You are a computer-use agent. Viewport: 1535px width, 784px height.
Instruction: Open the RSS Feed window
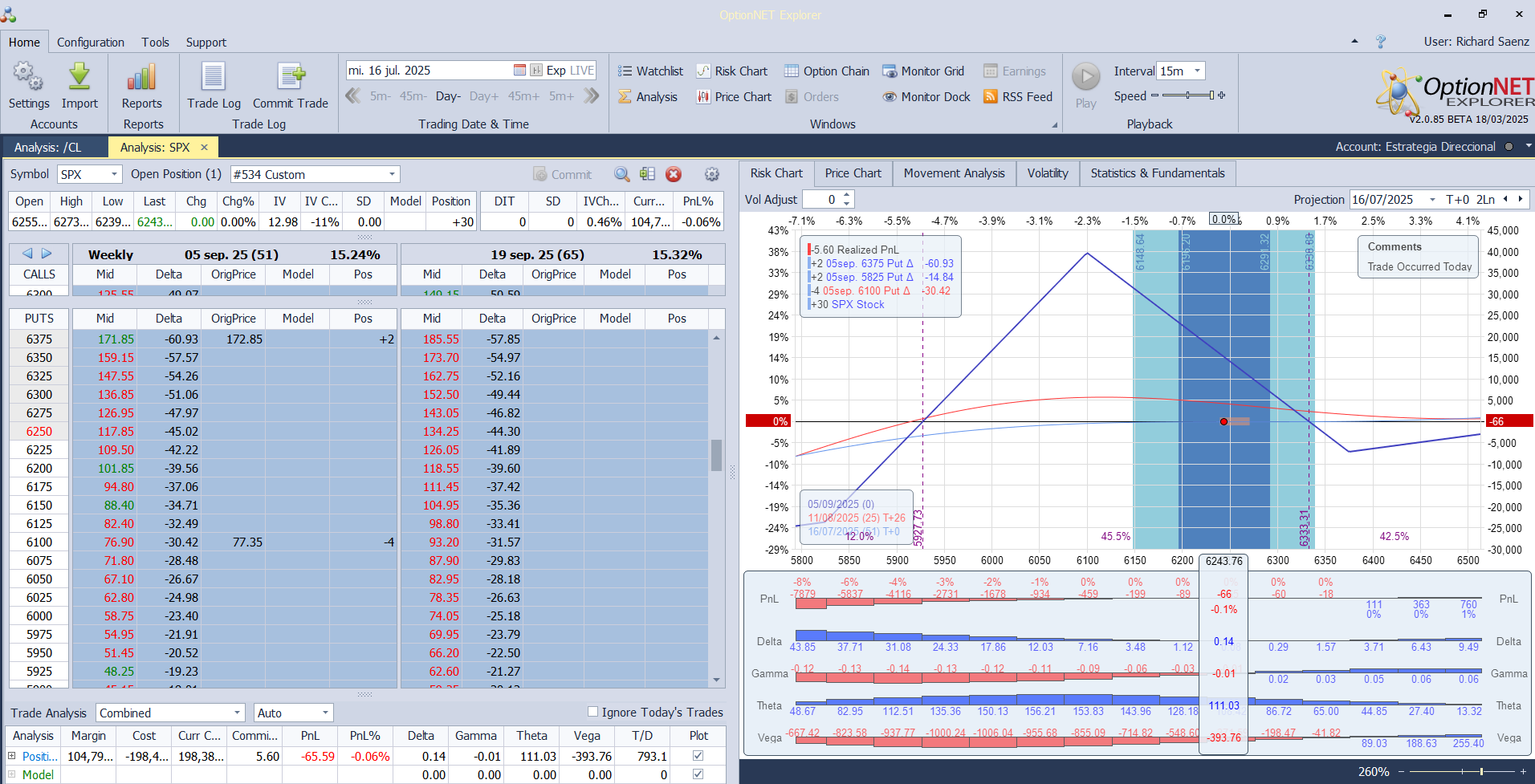(1018, 97)
